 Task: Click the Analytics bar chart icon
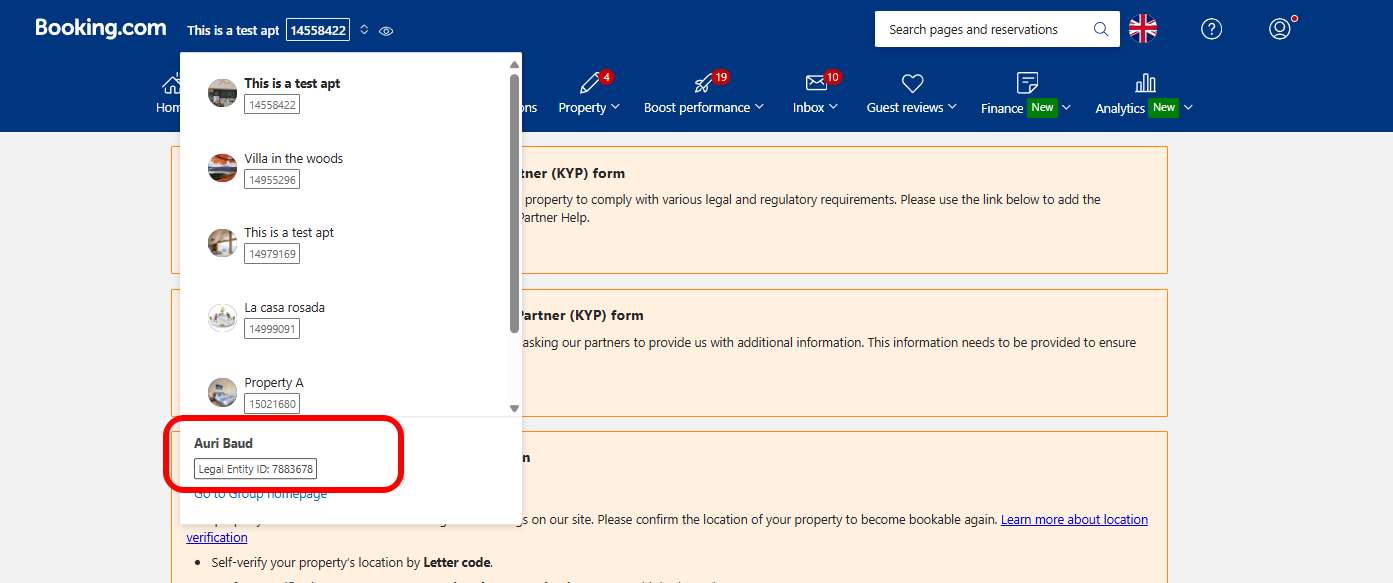coord(1145,83)
